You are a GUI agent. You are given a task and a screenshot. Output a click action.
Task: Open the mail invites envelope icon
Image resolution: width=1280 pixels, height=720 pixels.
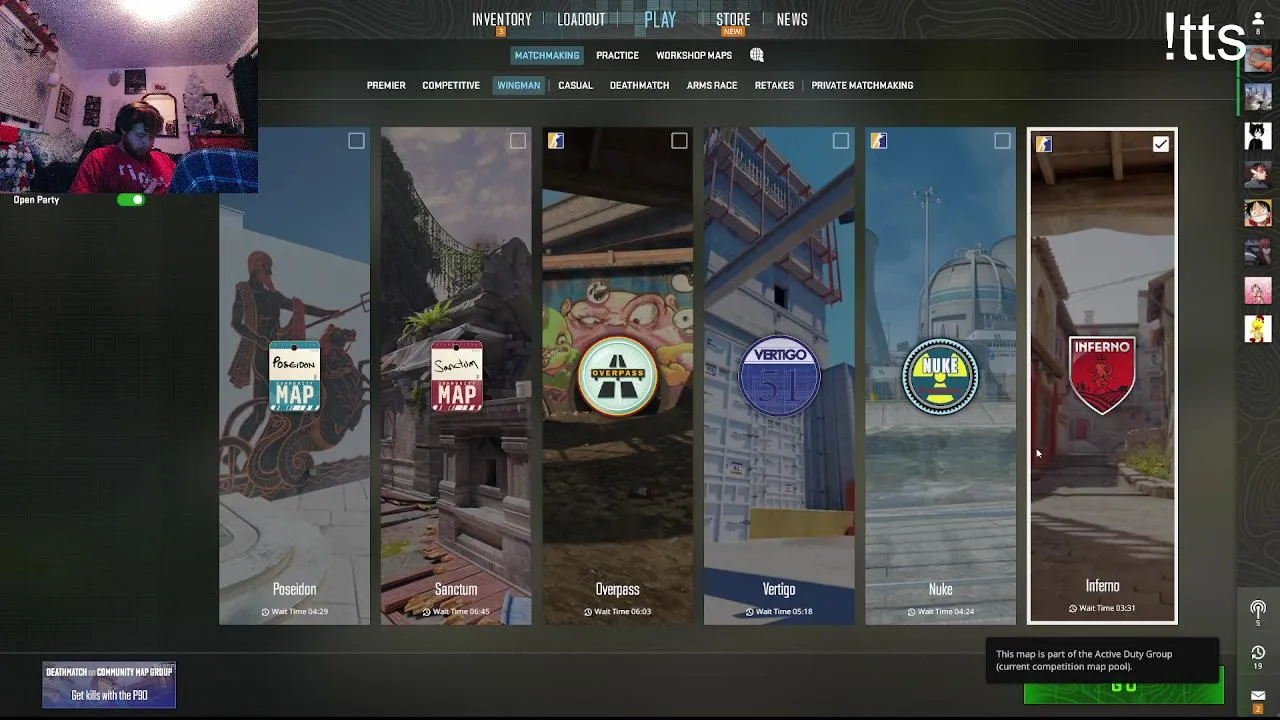1258,696
